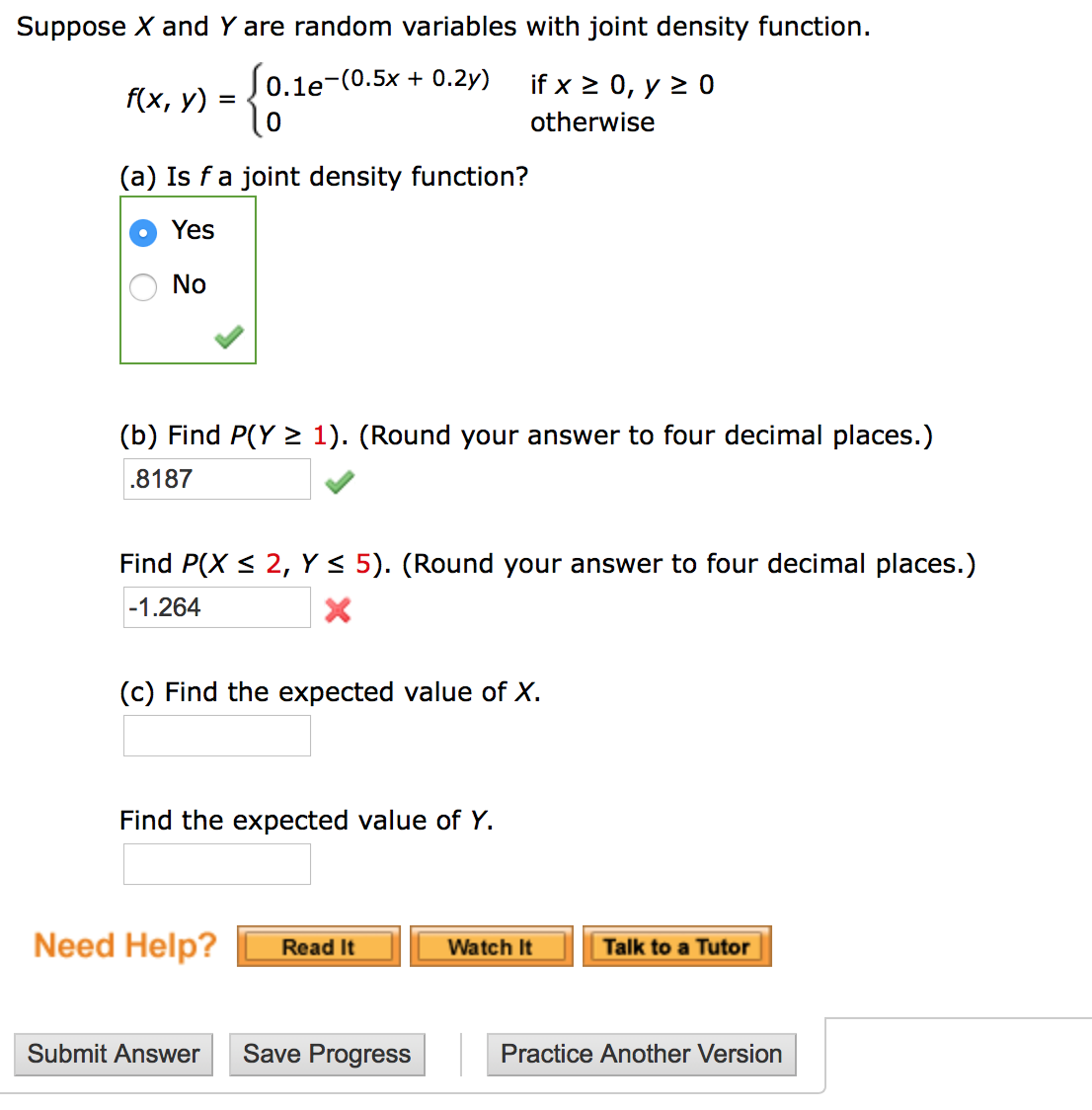Click the answer box containing -1.264
Viewport: 1092px width, 1110px height.
[x=217, y=608]
